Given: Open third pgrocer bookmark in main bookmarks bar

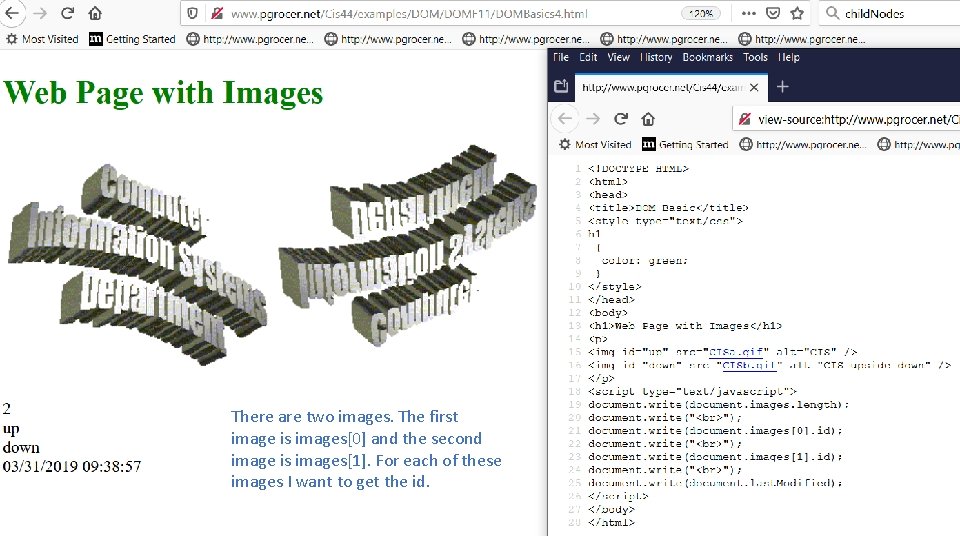Looking at the screenshot, I should (525, 39).
